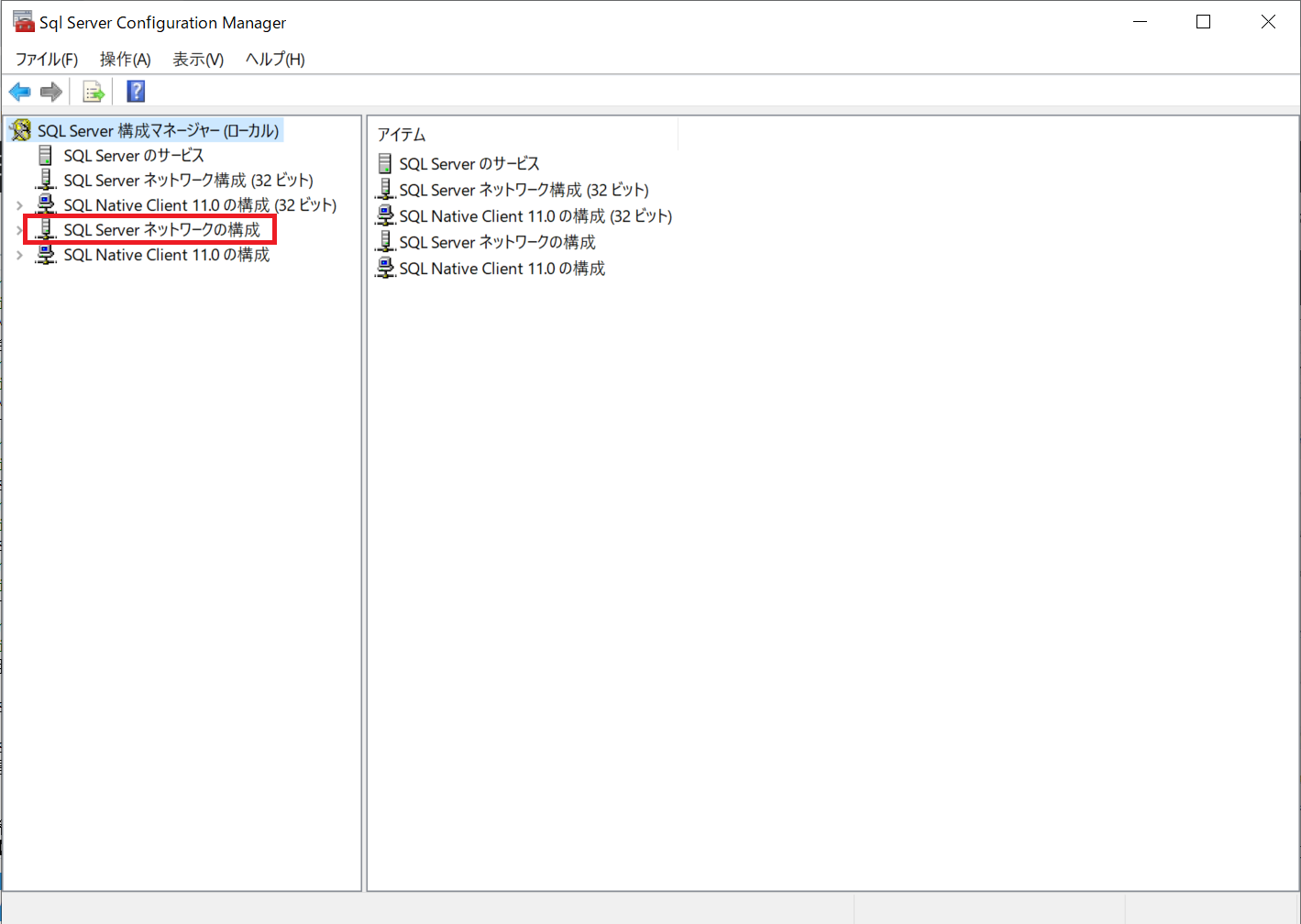This screenshot has width=1301, height=924.
Task: Click the Export List toolbar icon
Action: click(x=94, y=92)
